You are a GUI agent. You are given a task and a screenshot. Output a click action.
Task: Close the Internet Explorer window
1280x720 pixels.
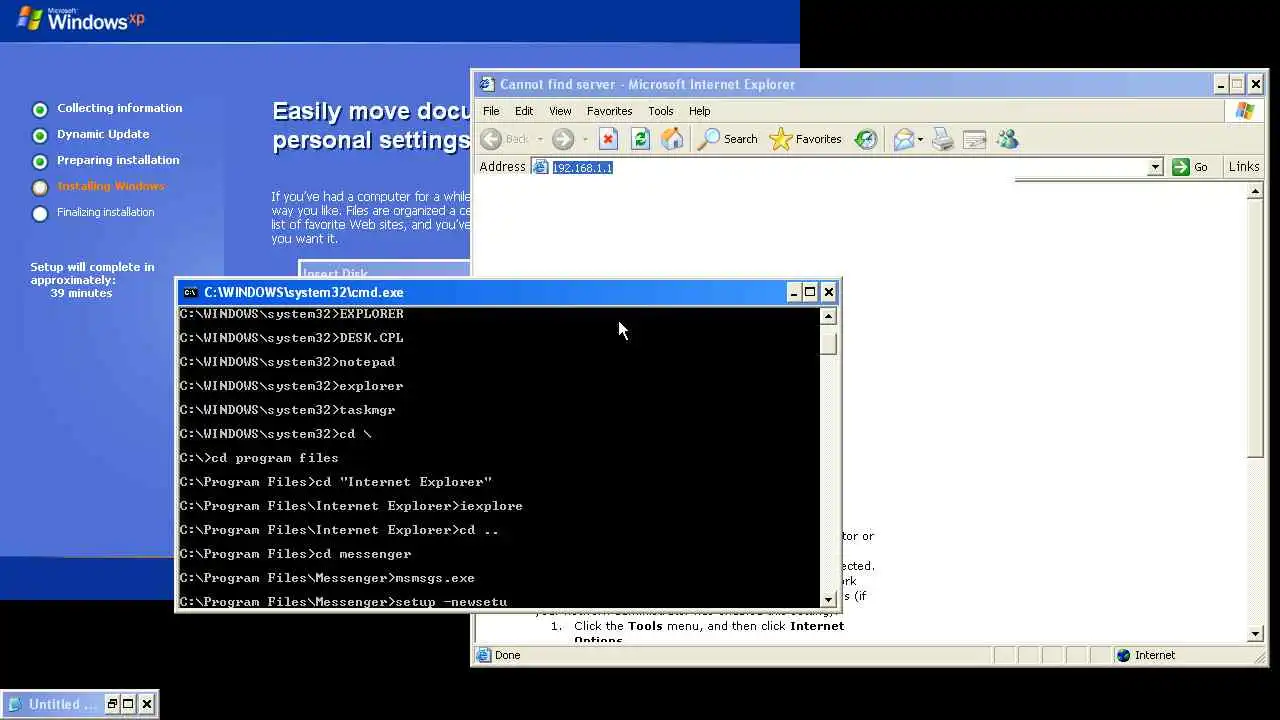click(1257, 84)
